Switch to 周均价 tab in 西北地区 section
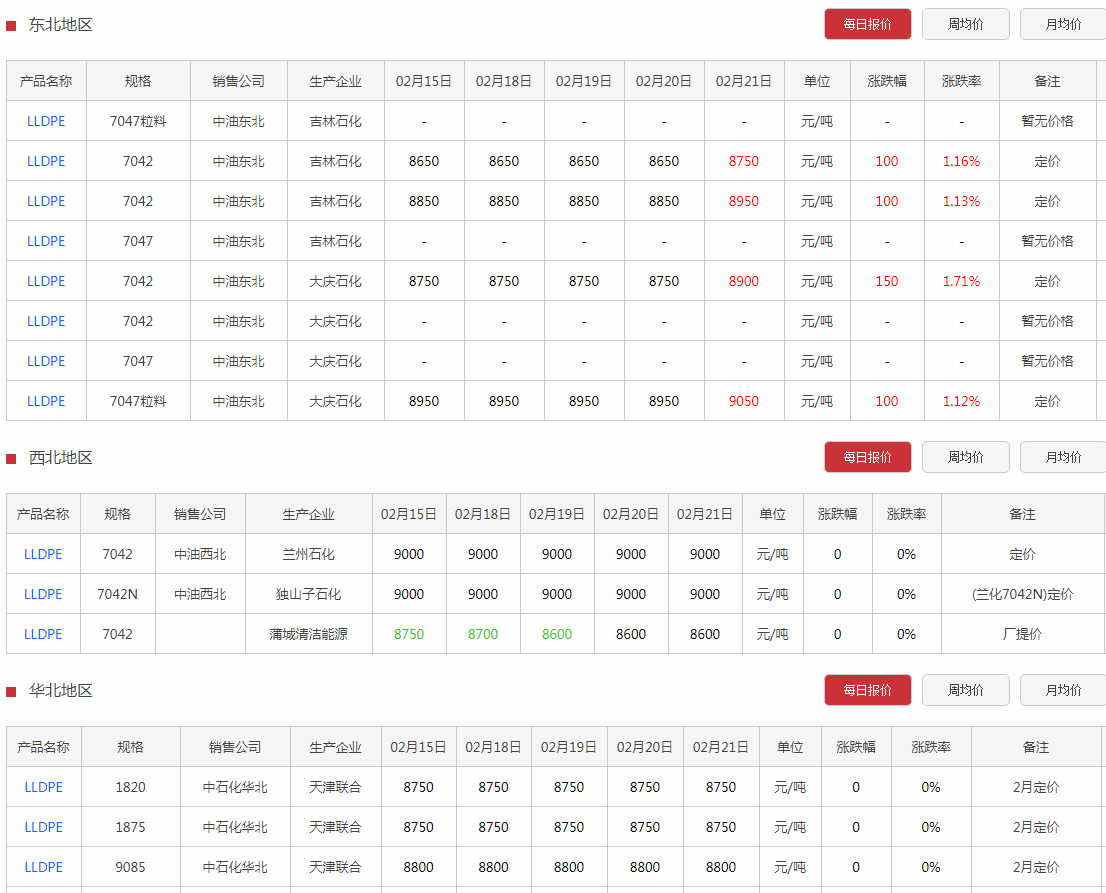This screenshot has width=1106, height=893. [966, 457]
